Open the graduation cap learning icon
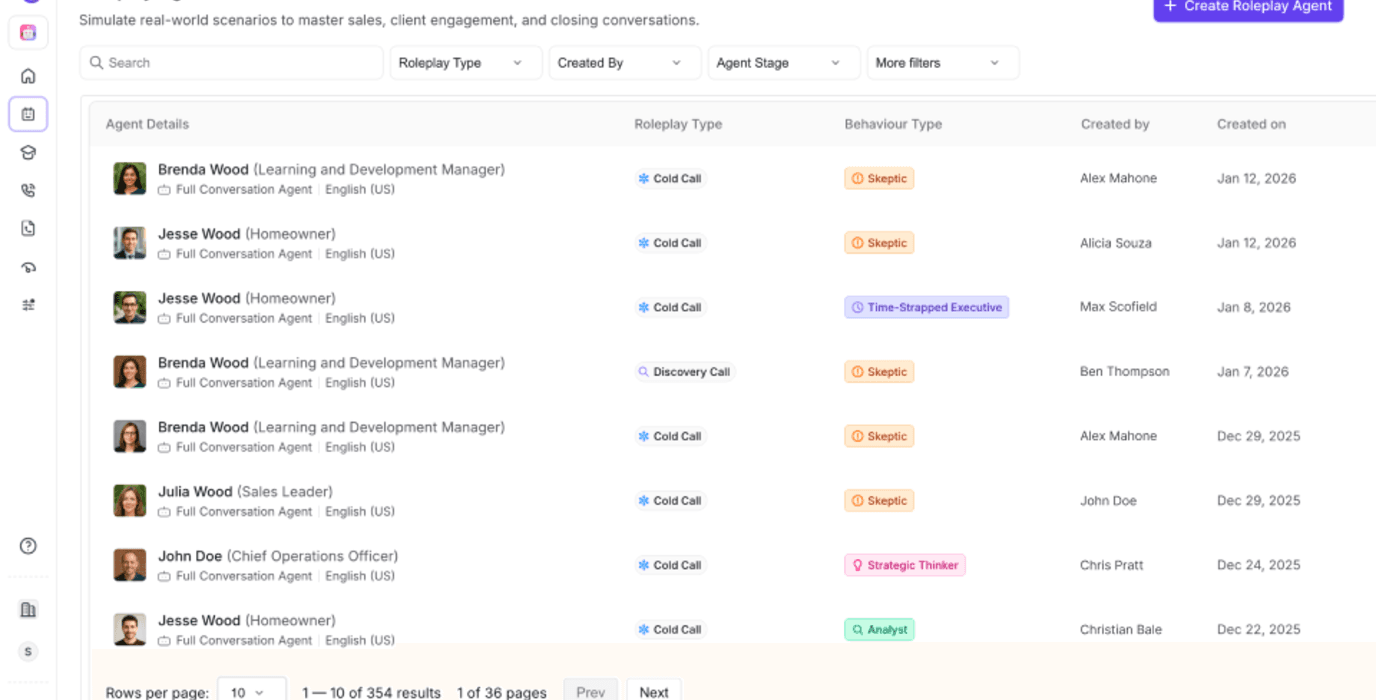This screenshot has height=700, width=1376. pyautogui.click(x=28, y=153)
